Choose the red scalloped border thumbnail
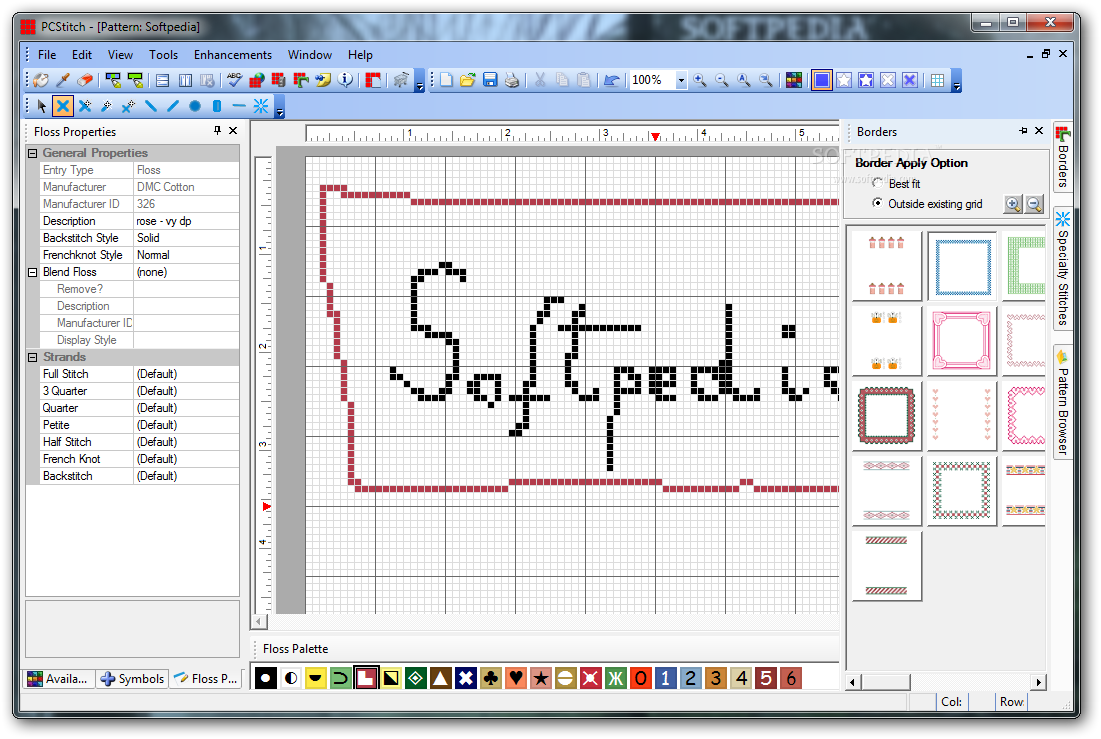The width and height of the screenshot is (1101, 739). (887, 415)
